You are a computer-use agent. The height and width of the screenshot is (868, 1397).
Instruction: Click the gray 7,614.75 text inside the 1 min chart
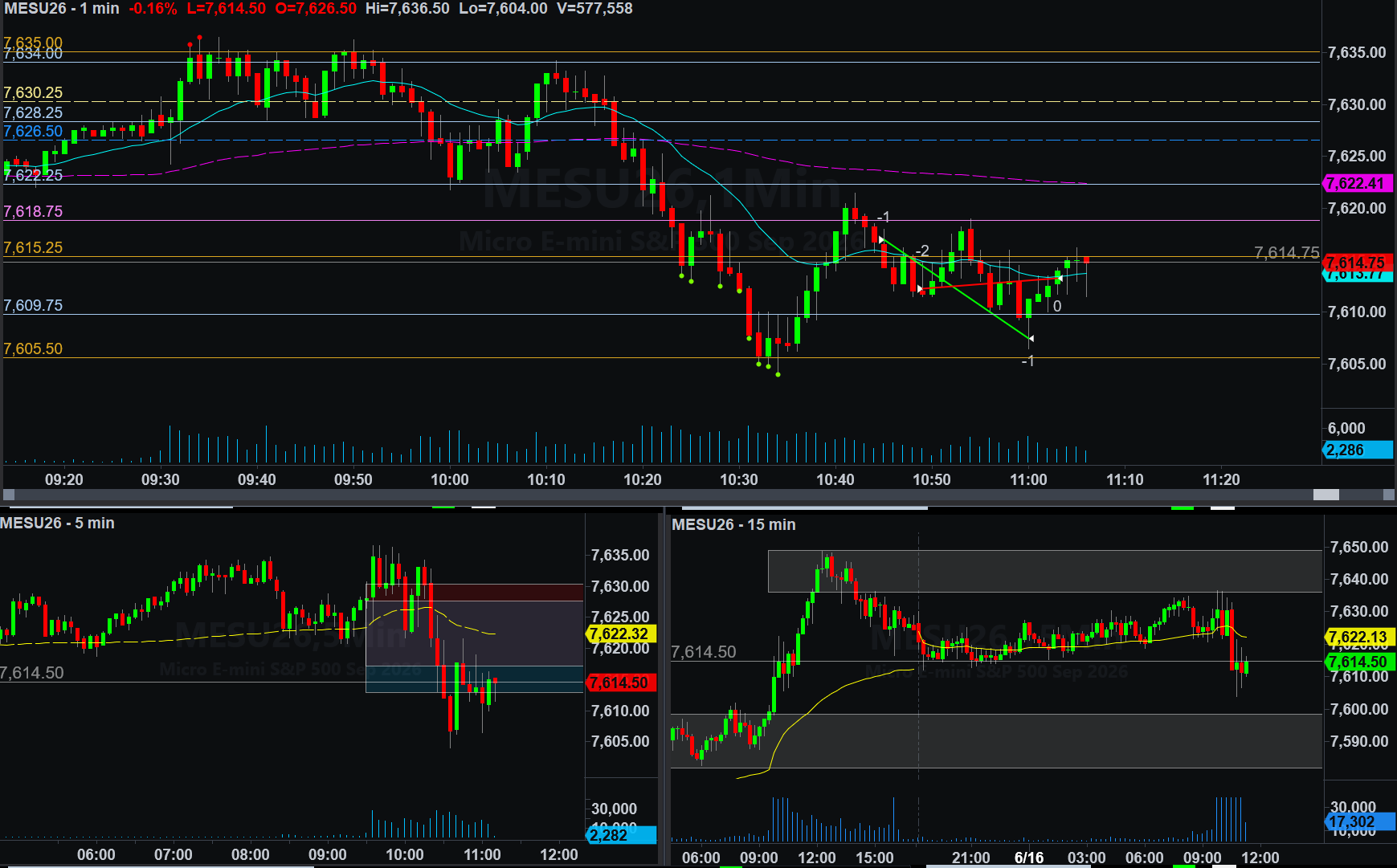[1287, 253]
